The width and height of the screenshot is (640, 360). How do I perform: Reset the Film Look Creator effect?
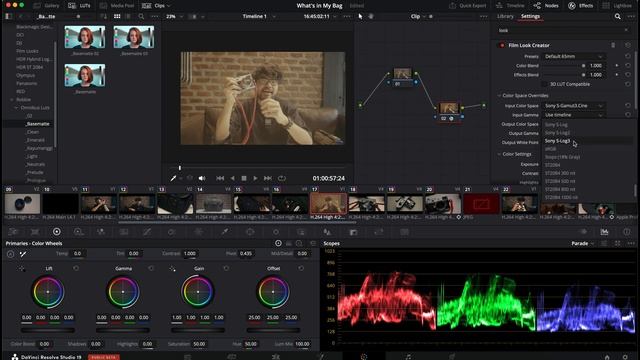point(627,45)
